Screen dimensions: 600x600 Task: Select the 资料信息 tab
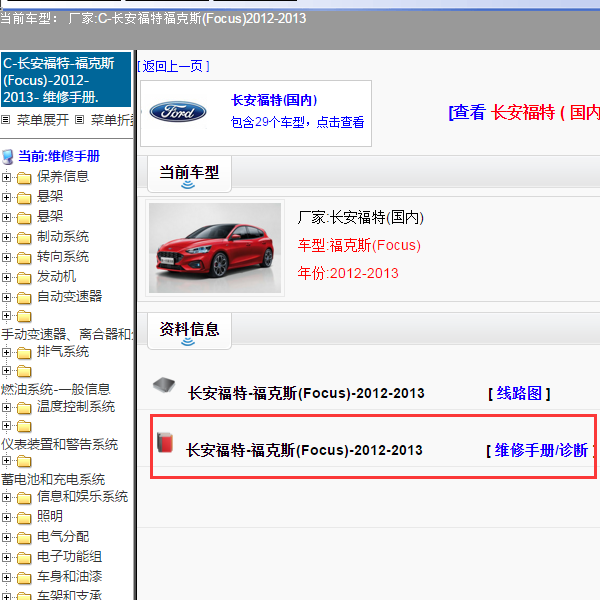point(189,331)
